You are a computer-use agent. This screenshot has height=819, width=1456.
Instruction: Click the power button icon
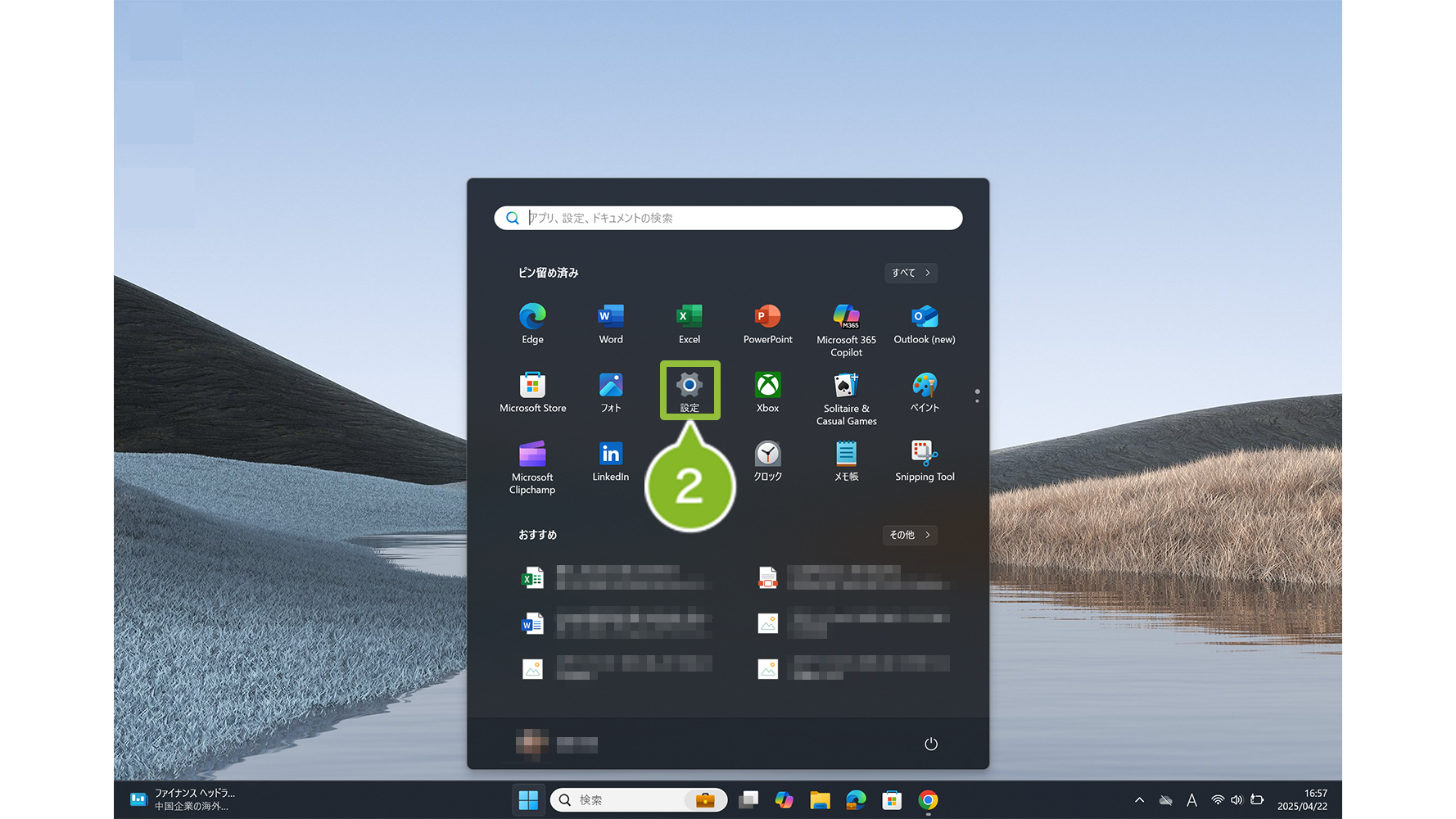pyautogui.click(x=930, y=744)
